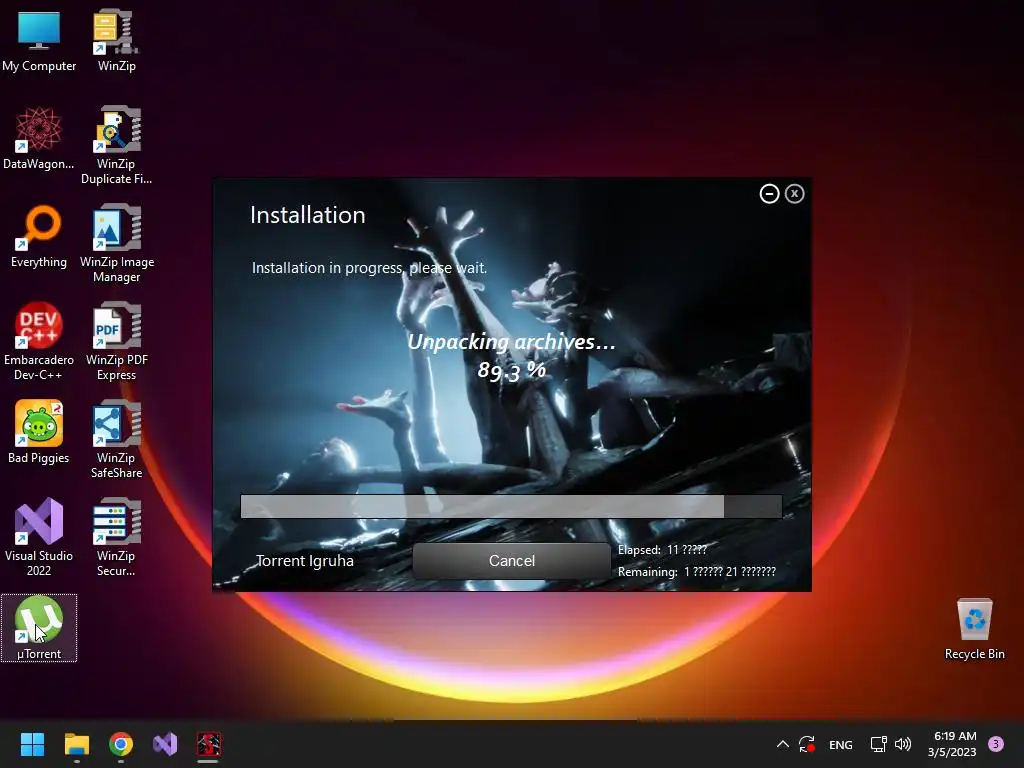Minimize the installer window

point(769,194)
